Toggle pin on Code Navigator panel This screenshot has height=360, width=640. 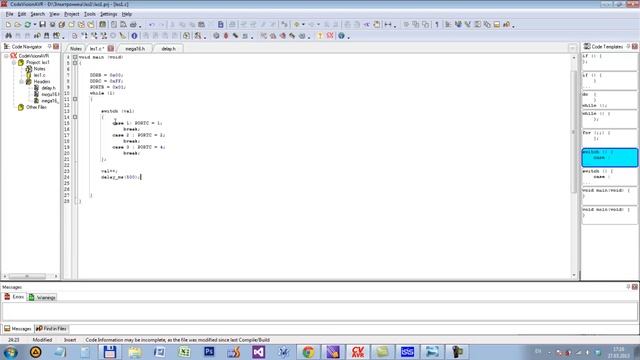pos(50,47)
